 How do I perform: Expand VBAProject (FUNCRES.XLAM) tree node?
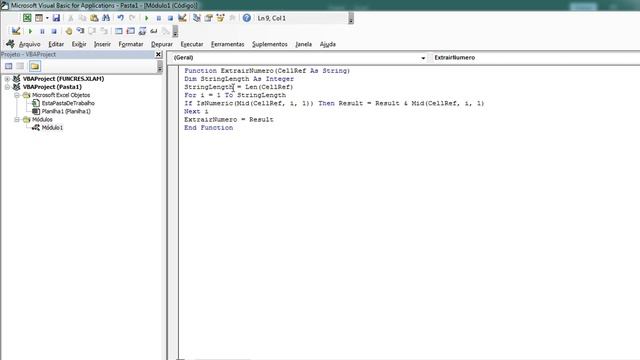pyautogui.click(x=7, y=79)
